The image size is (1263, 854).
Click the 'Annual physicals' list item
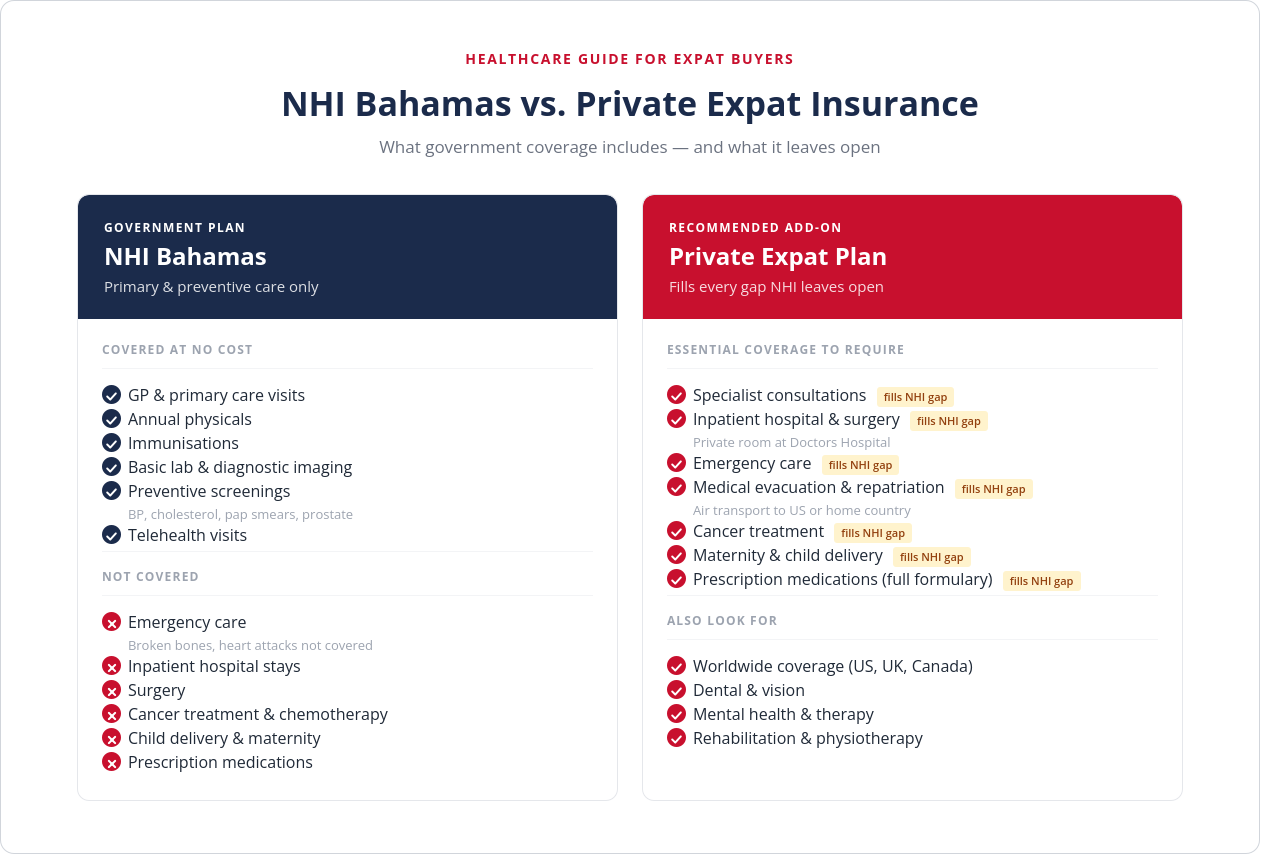coord(190,419)
